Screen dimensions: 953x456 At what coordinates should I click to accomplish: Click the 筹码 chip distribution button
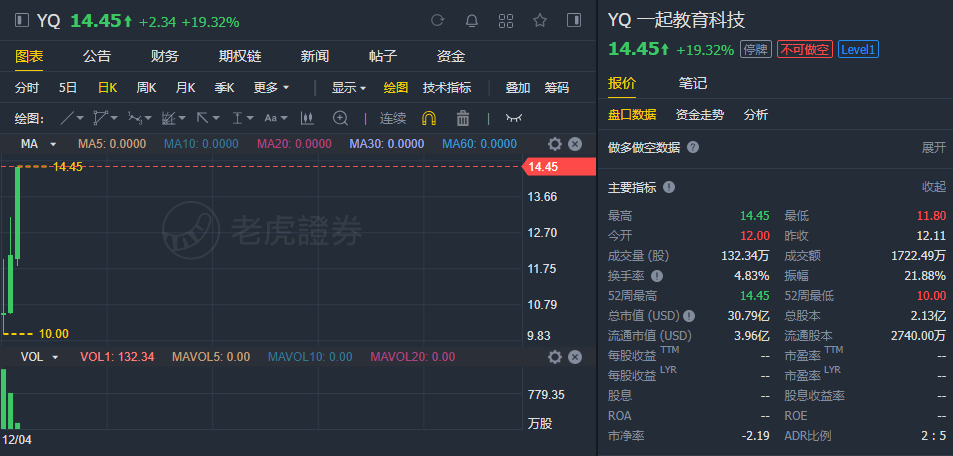pyautogui.click(x=557, y=88)
